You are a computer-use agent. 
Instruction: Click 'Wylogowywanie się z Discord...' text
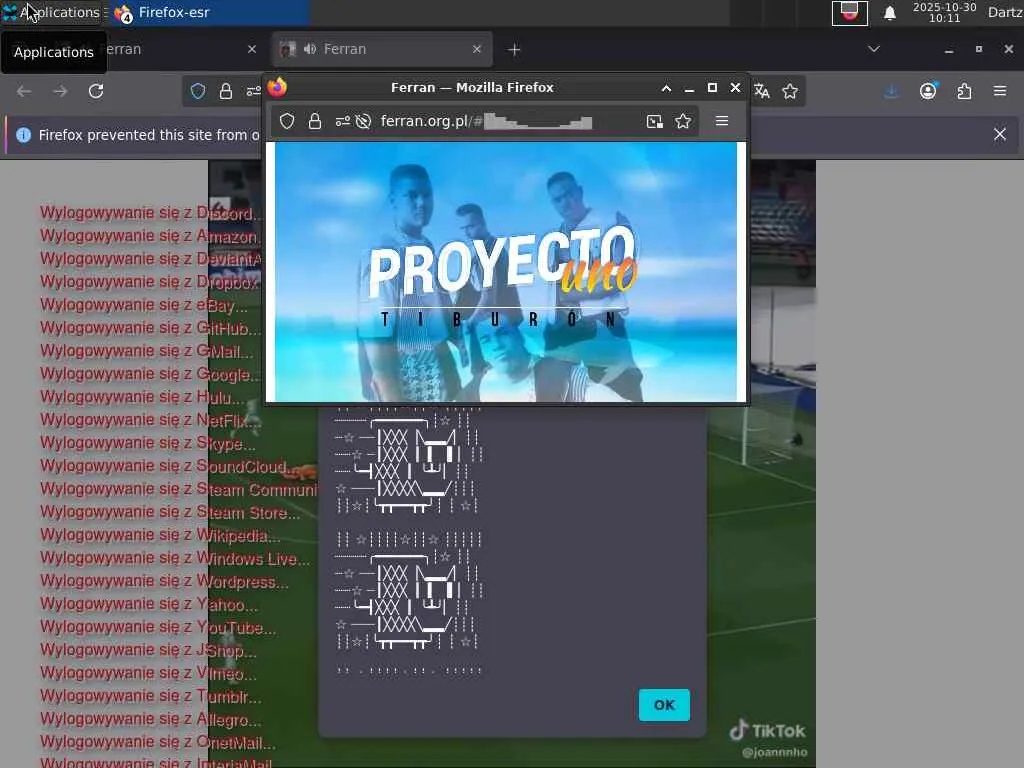[x=151, y=213]
